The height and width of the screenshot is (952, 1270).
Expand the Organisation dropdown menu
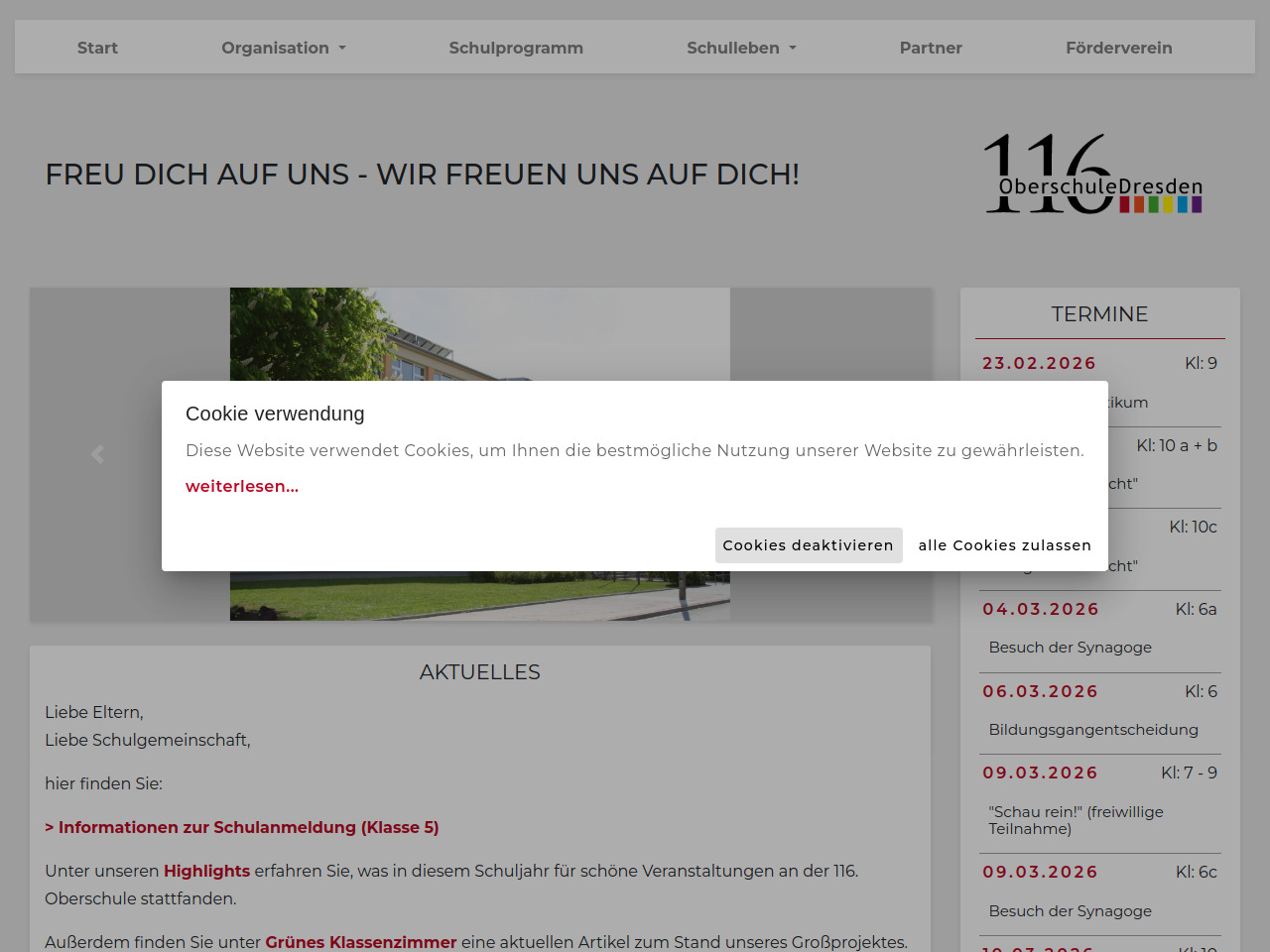283,48
